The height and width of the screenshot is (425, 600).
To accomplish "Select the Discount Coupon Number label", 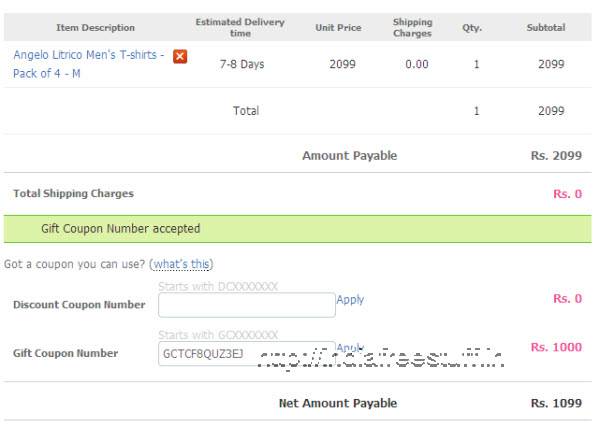I will tap(79, 305).
